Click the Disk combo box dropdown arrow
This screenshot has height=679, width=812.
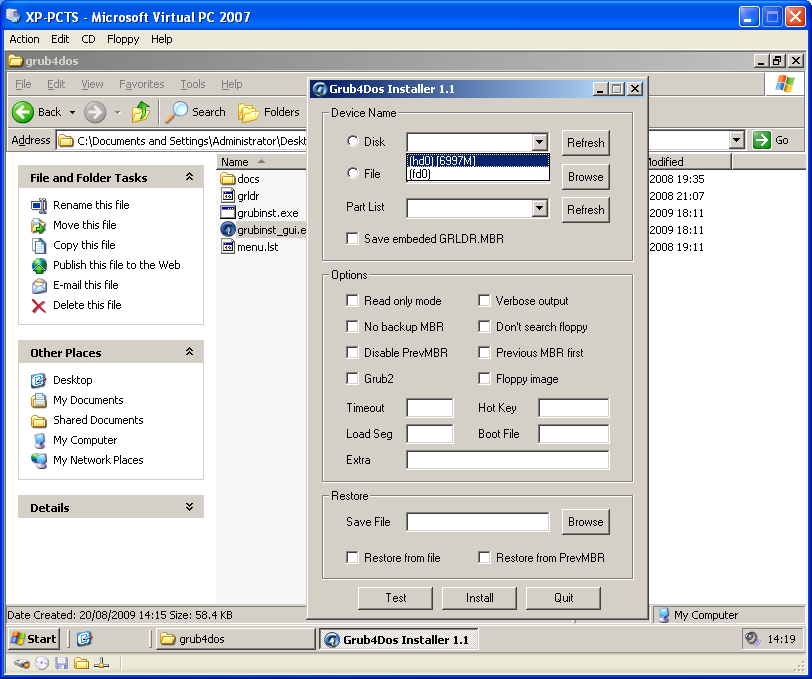pyautogui.click(x=539, y=141)
